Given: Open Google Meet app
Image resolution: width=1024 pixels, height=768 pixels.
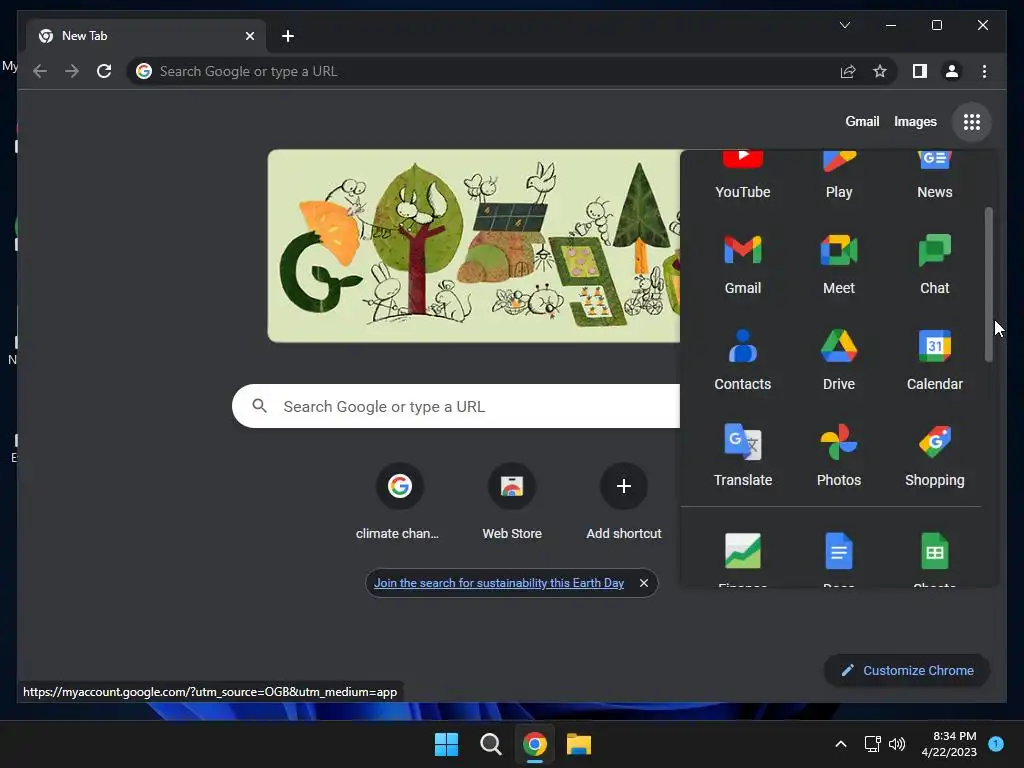Looking at the screenshot, I should pos(839,264).
